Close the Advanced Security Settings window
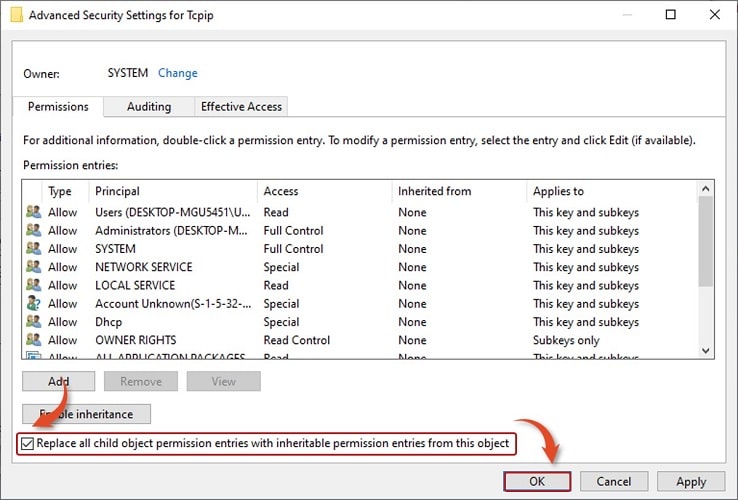 pos(714,15)
